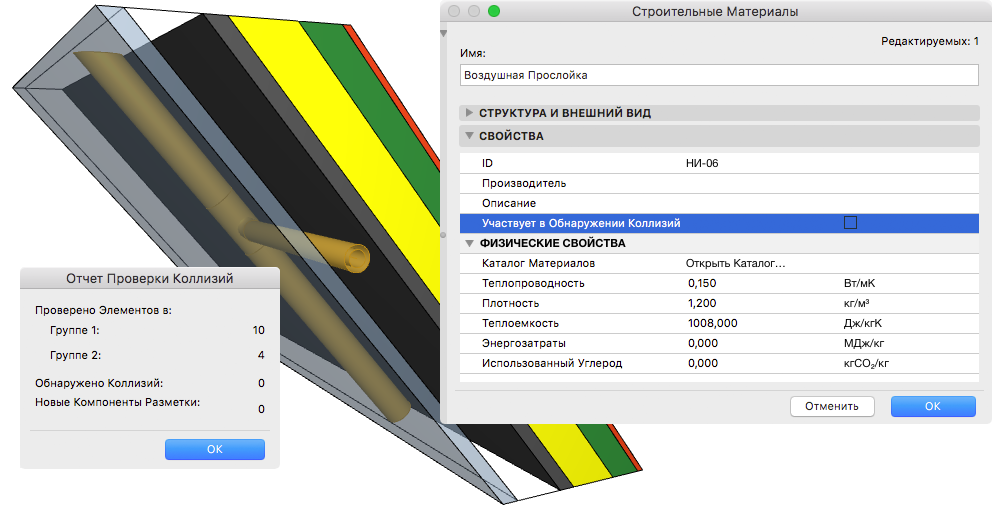This screenshot has width=992, height=508.
Task: Click the small triangle at dialog's left edge
Action: 443,33
